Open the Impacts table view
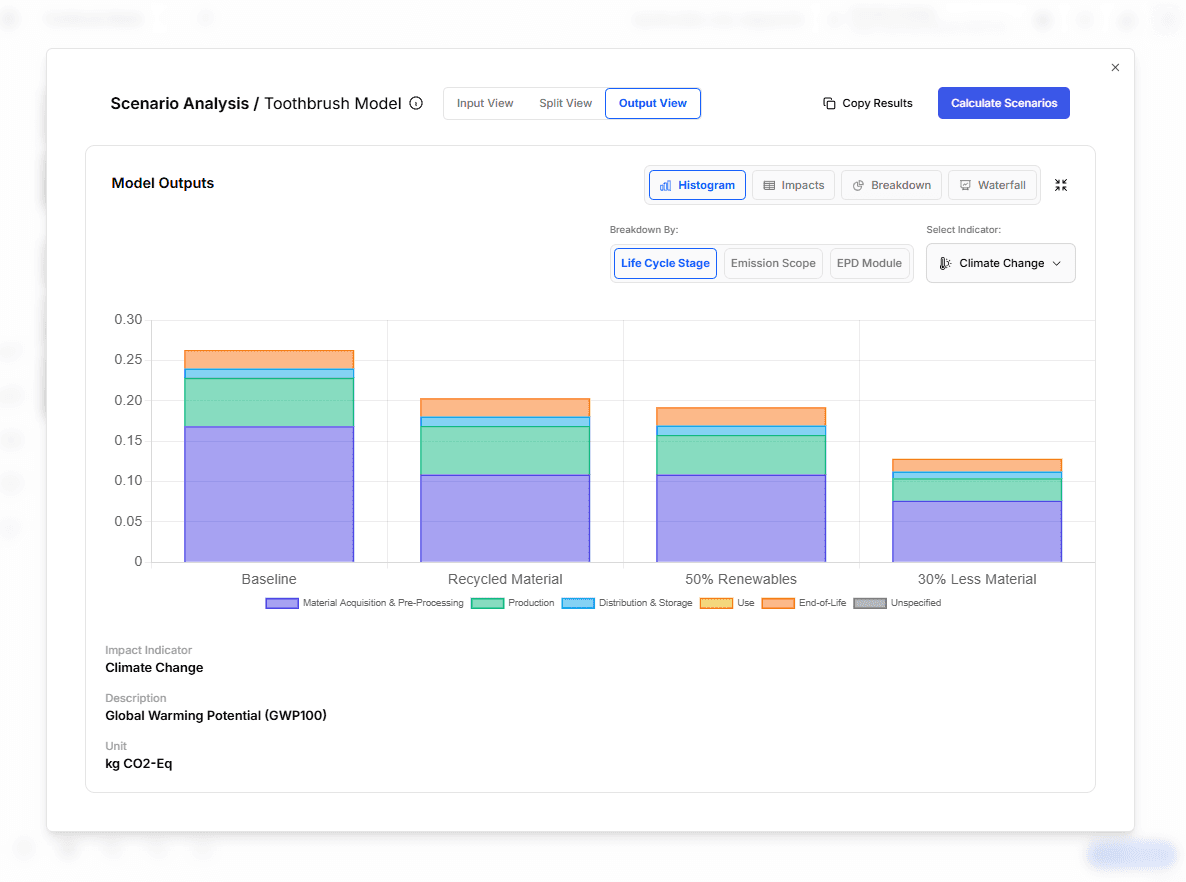The height and width of the screenshot is (882, 1186). pos(793,185)
